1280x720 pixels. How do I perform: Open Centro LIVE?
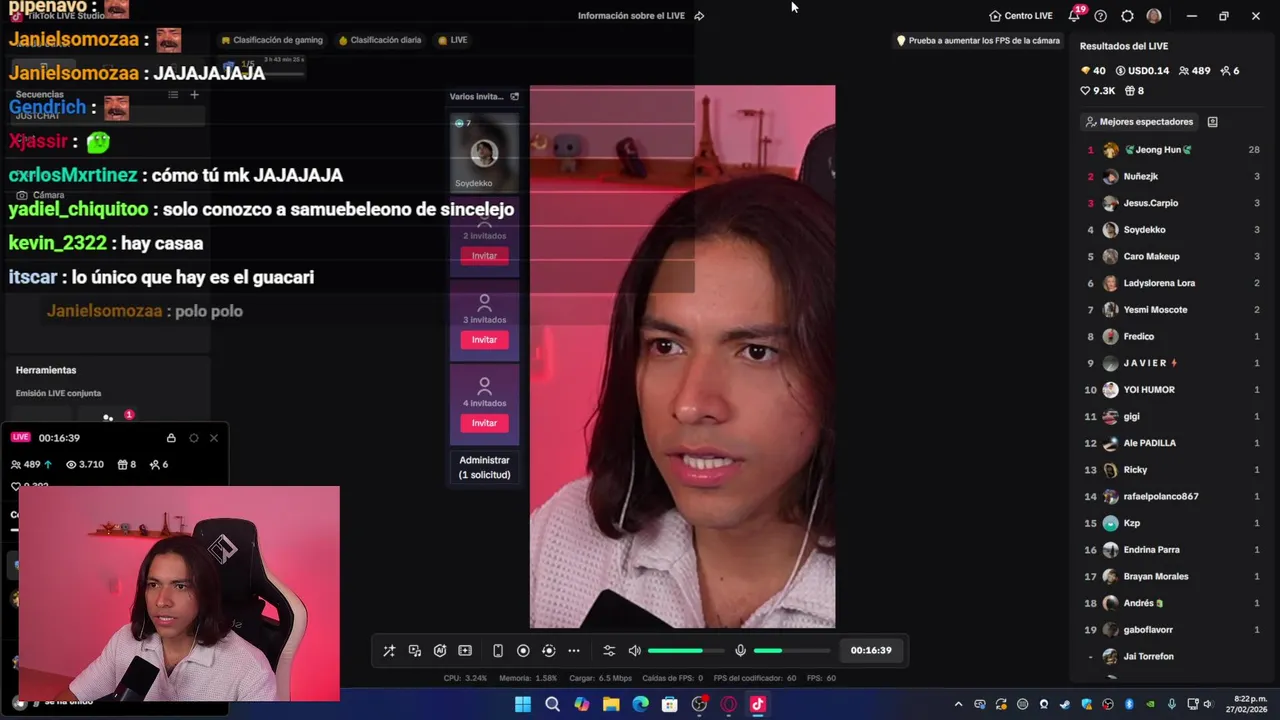[x=1021, y=16]
